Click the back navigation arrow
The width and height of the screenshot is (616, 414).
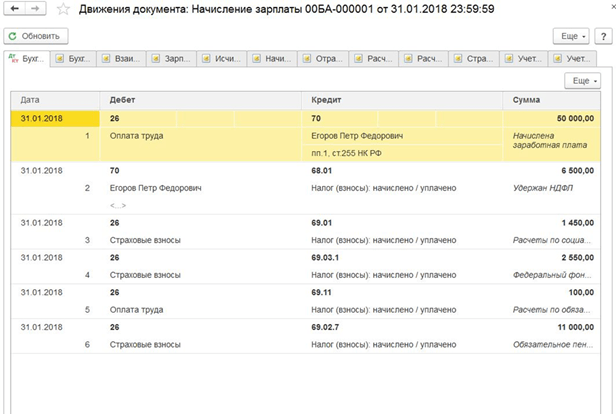click(14, 11)
